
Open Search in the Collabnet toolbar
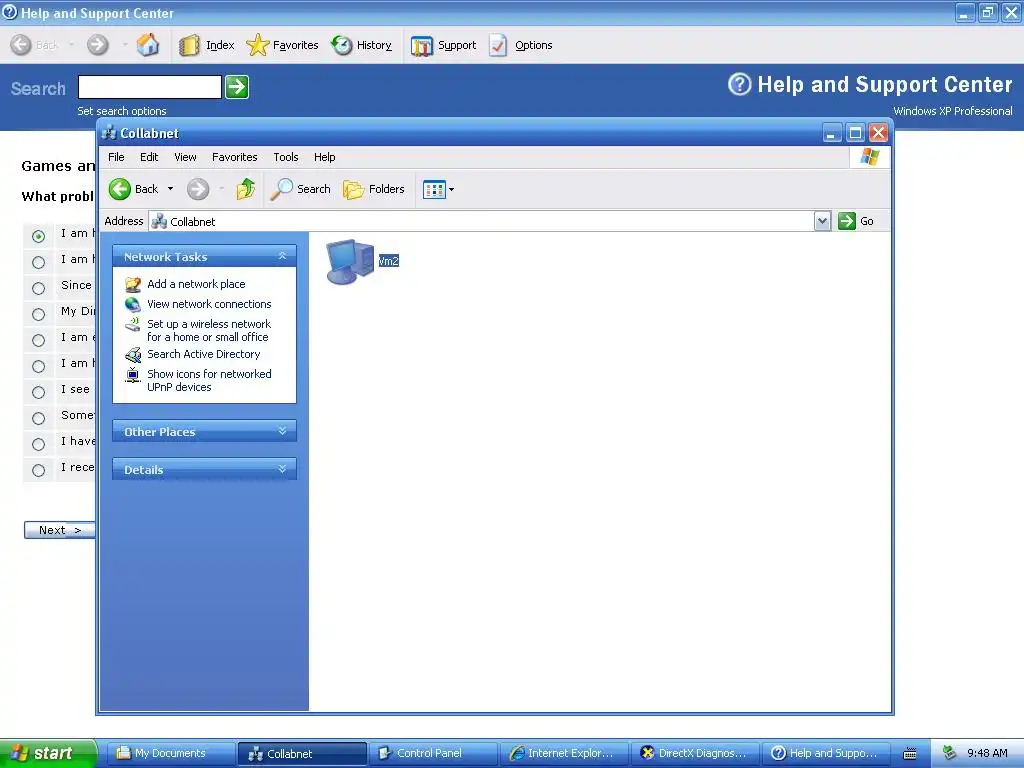click(301, 189)
